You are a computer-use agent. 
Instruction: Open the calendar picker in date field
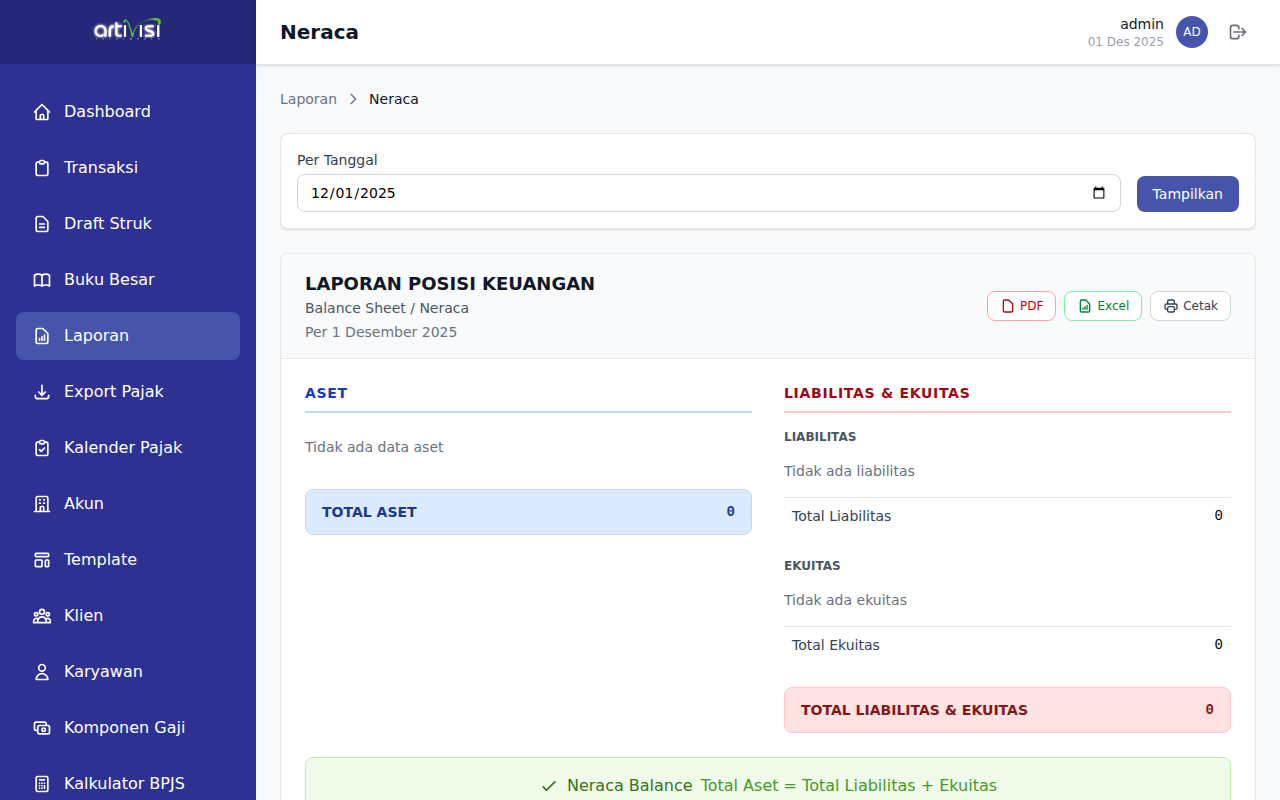point(1099,193)
